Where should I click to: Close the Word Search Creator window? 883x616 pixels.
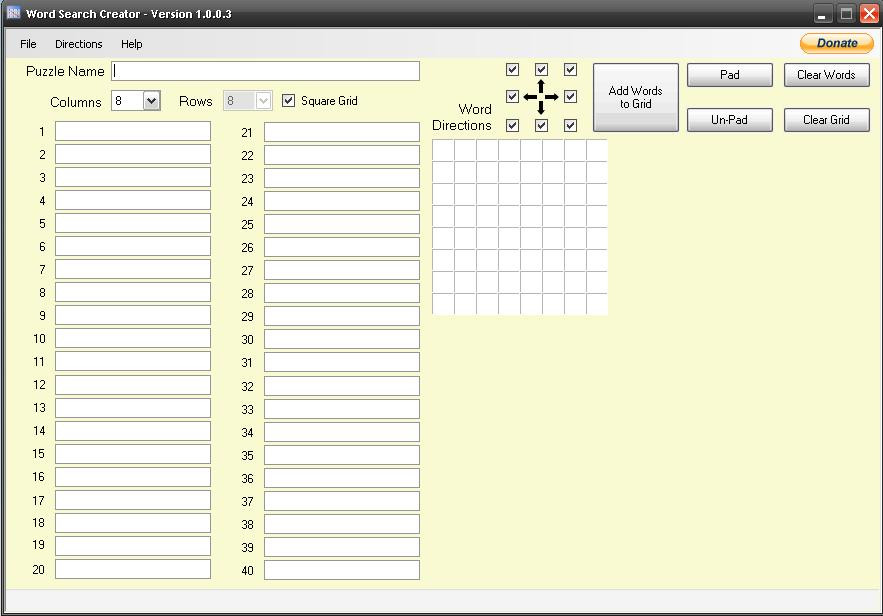click(x=869, y=14)
